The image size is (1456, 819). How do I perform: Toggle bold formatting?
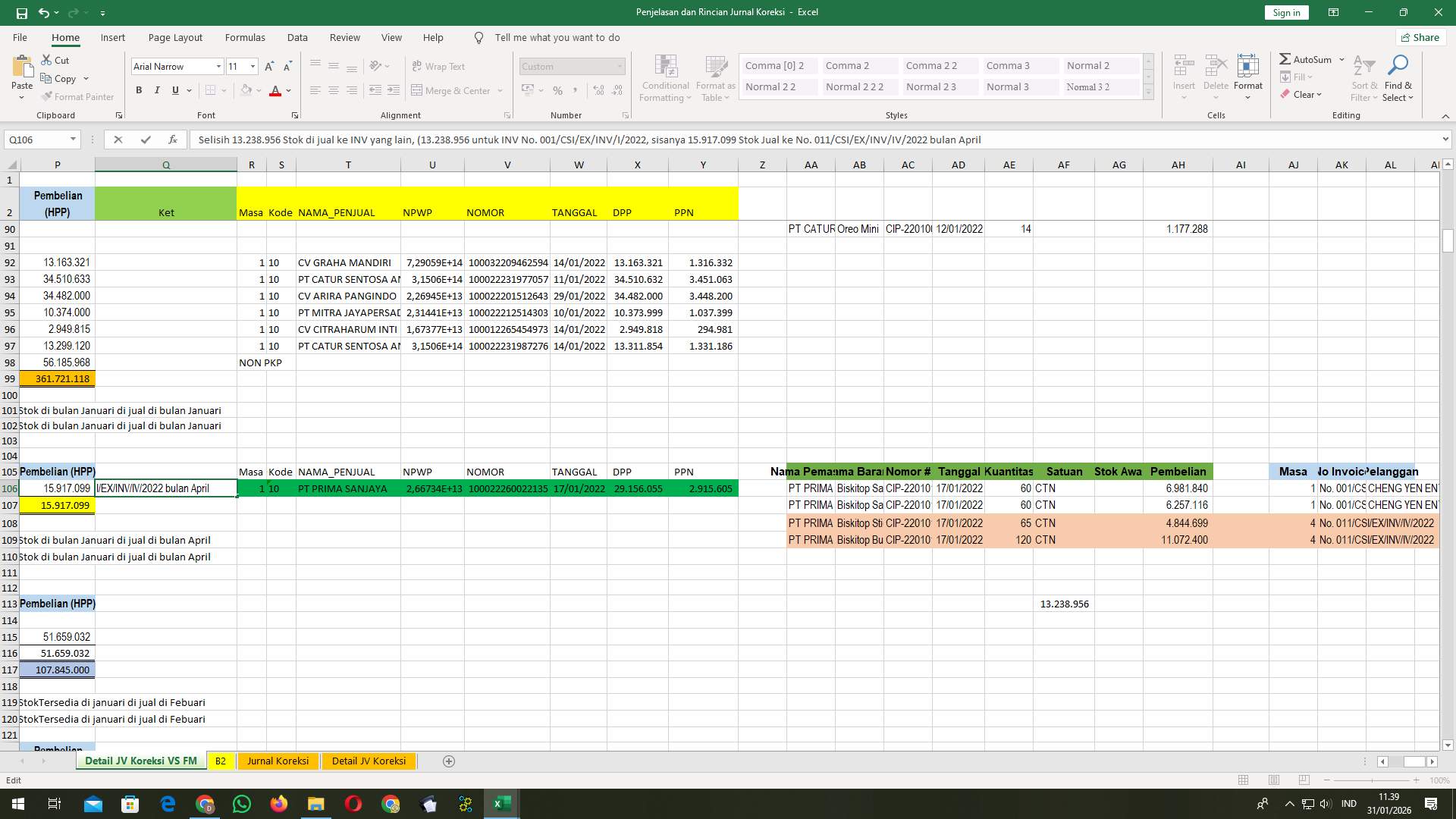point(139,89)
